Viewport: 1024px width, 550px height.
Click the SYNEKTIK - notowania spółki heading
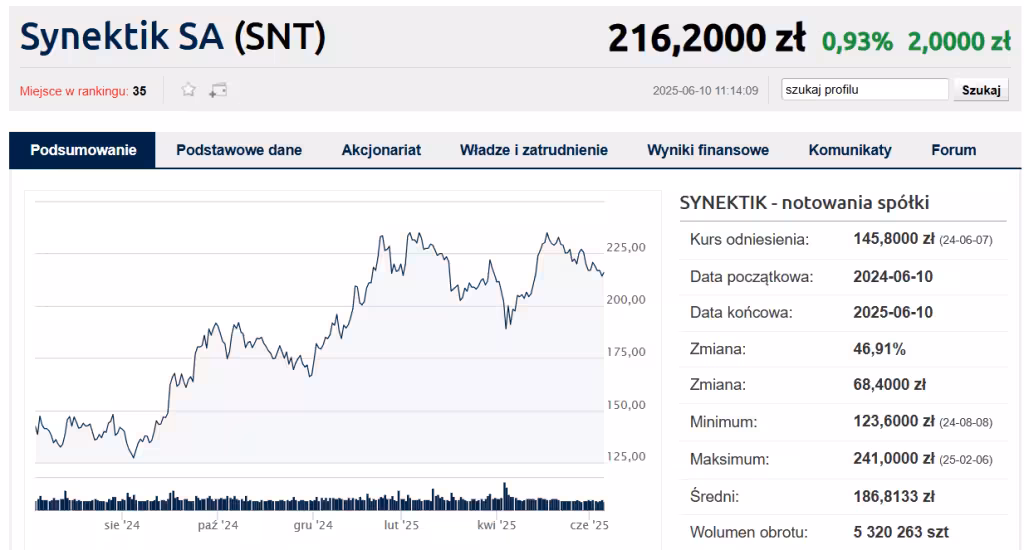point(804,202)
